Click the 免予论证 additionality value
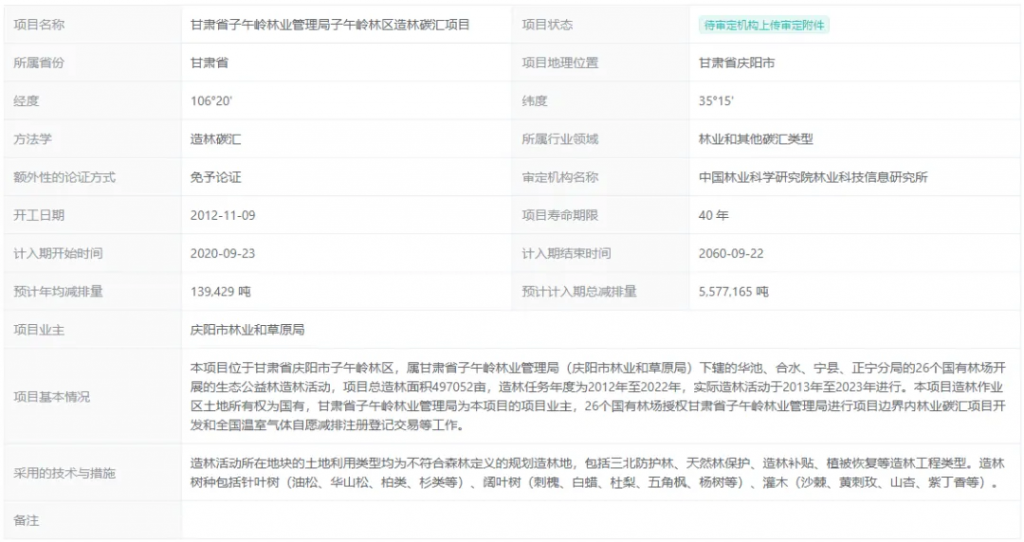 [x=216, y=178]
